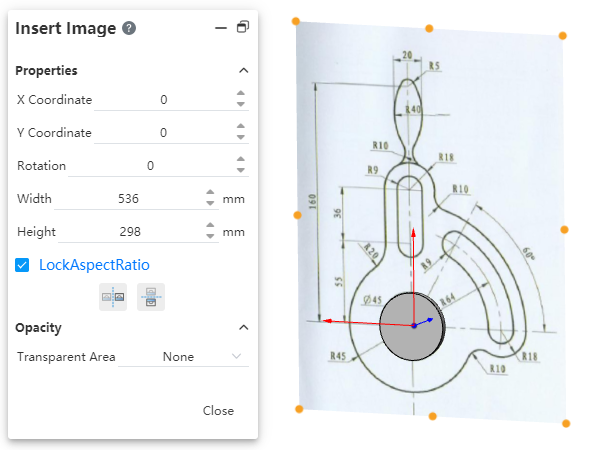Toggle the LockAspectRatio checkbox
This screenshot has width=592, height=450.
click(x=22, y=265)
